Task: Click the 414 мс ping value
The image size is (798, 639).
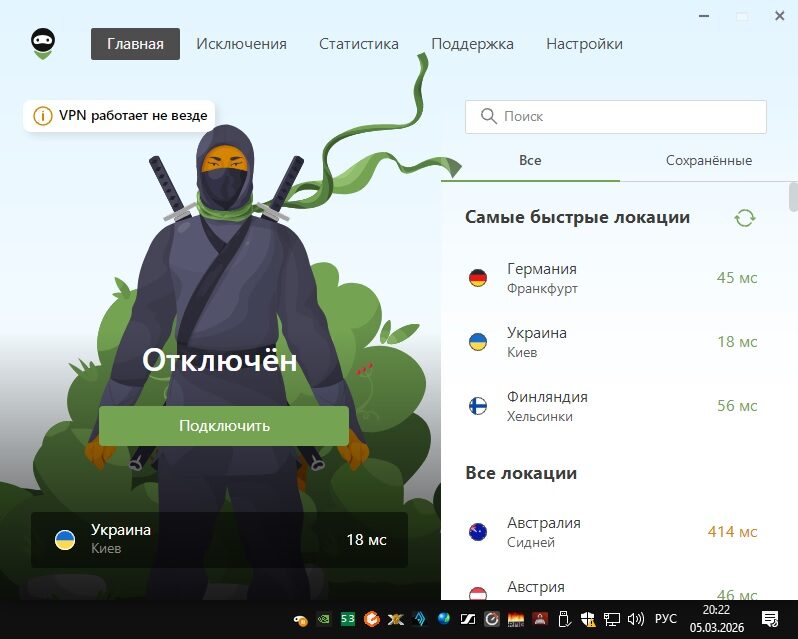Action: [732, 532]
